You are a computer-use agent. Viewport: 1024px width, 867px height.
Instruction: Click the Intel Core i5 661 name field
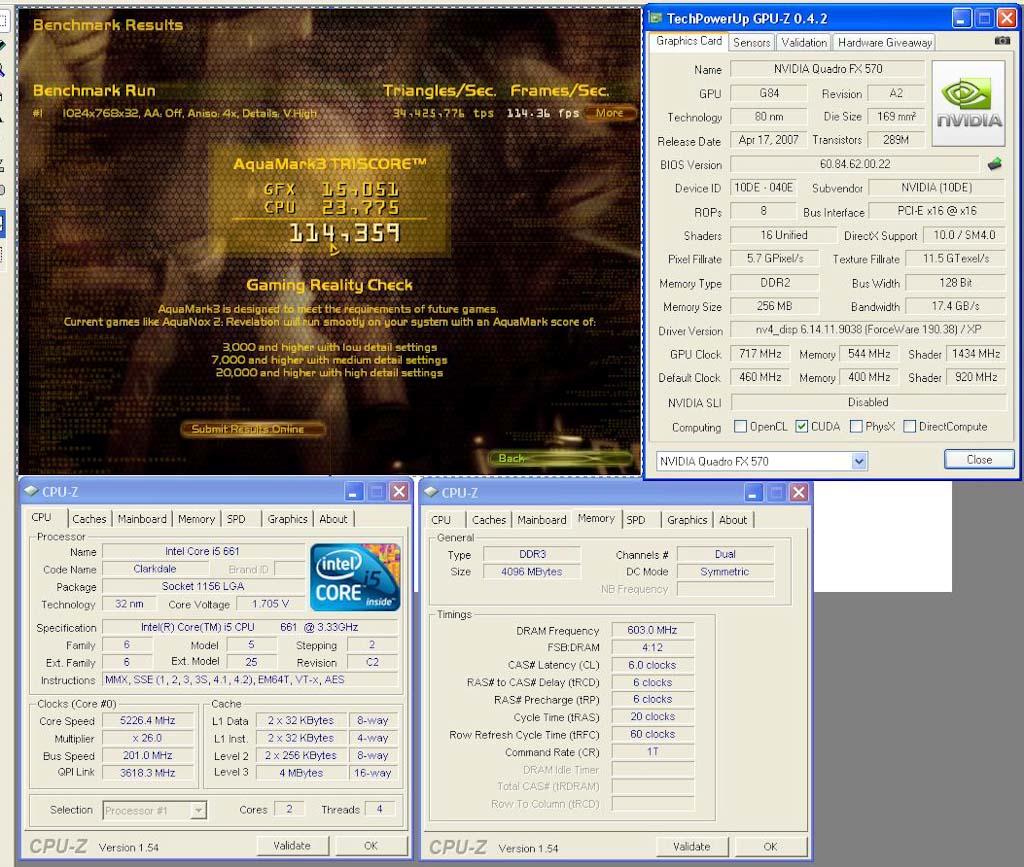(202, 551)
